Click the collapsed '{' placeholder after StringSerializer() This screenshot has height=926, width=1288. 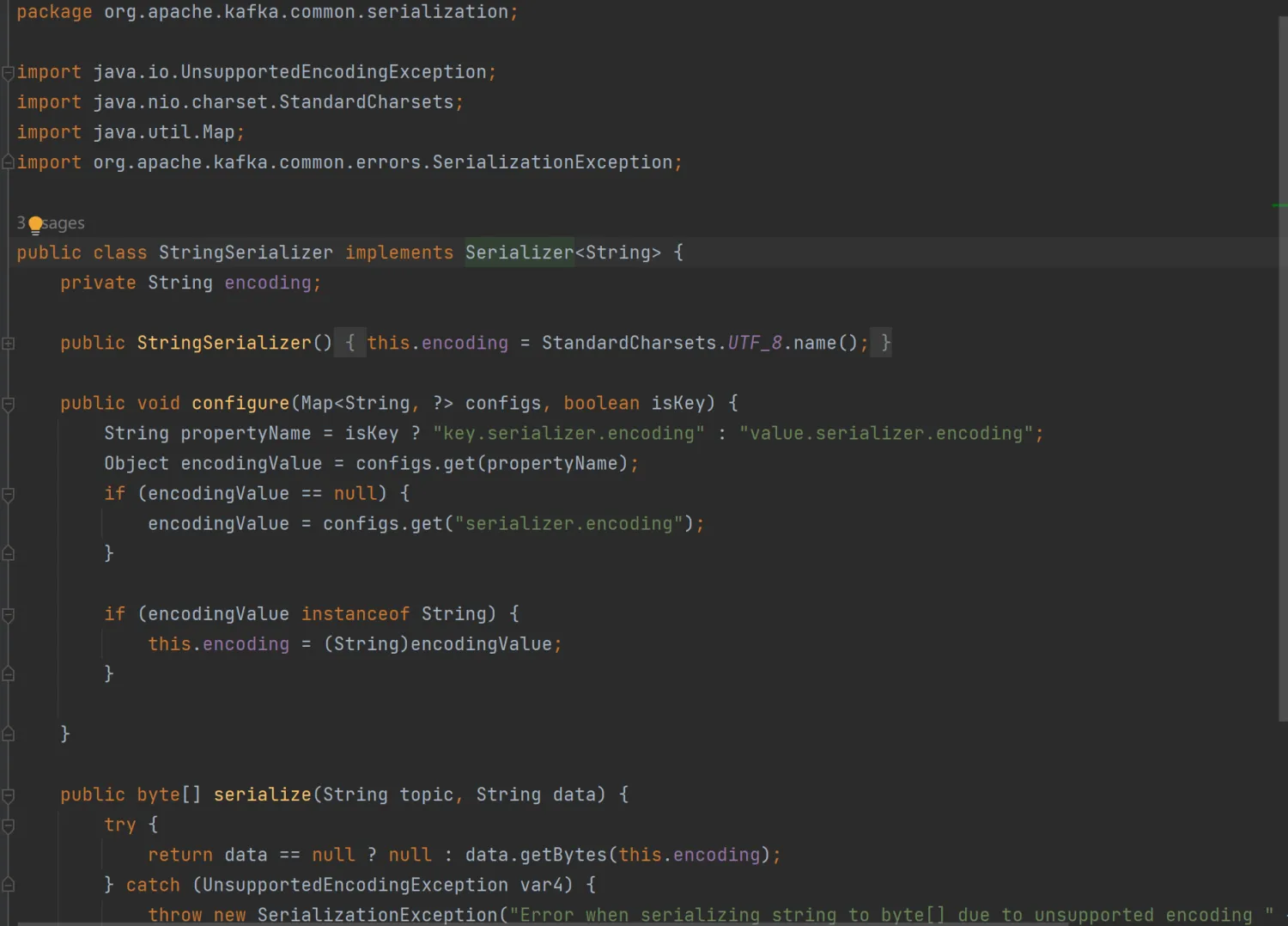pos(349,343)
